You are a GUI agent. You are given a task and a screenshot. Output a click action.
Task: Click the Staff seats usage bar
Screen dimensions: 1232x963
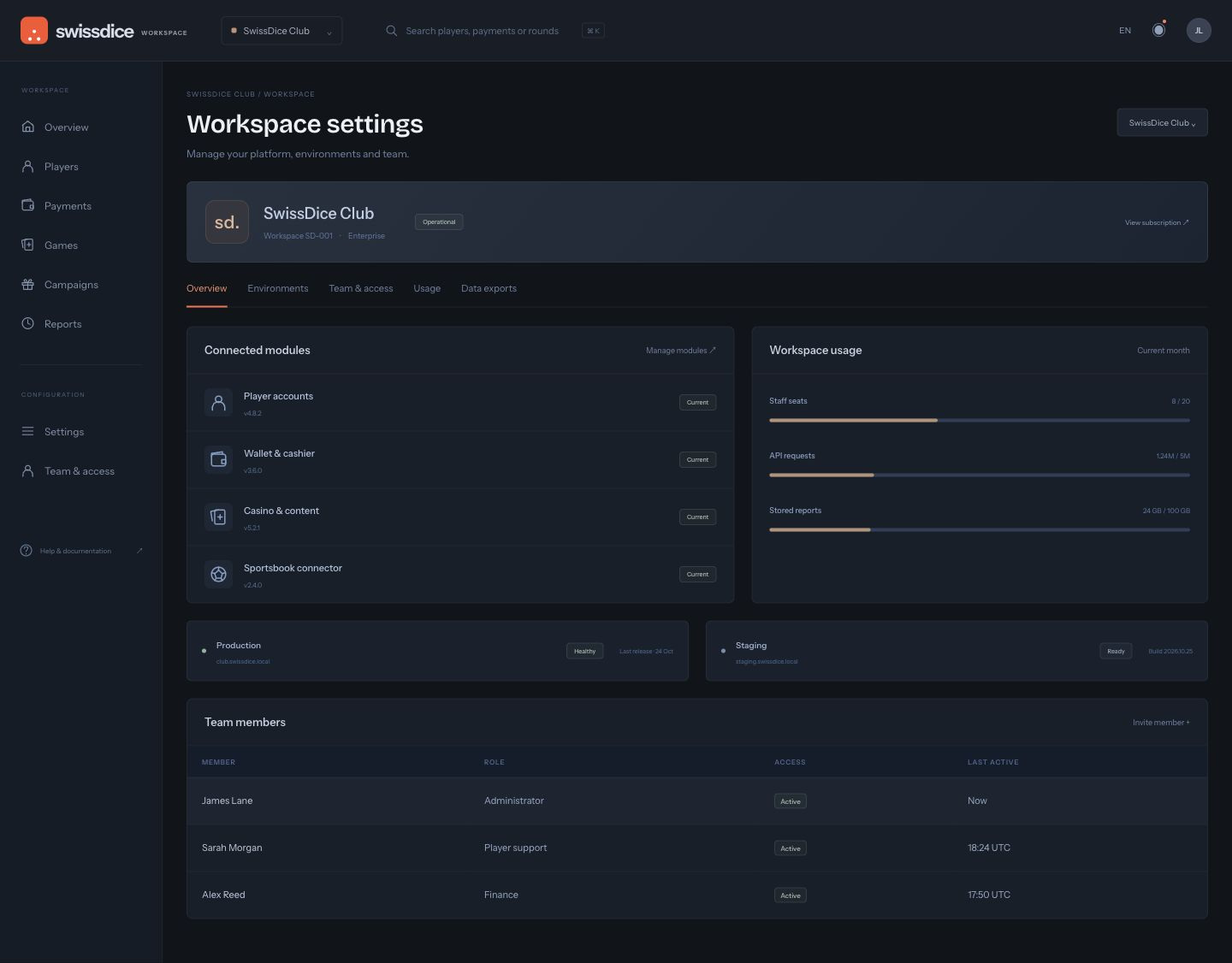(x=980, y=420)
